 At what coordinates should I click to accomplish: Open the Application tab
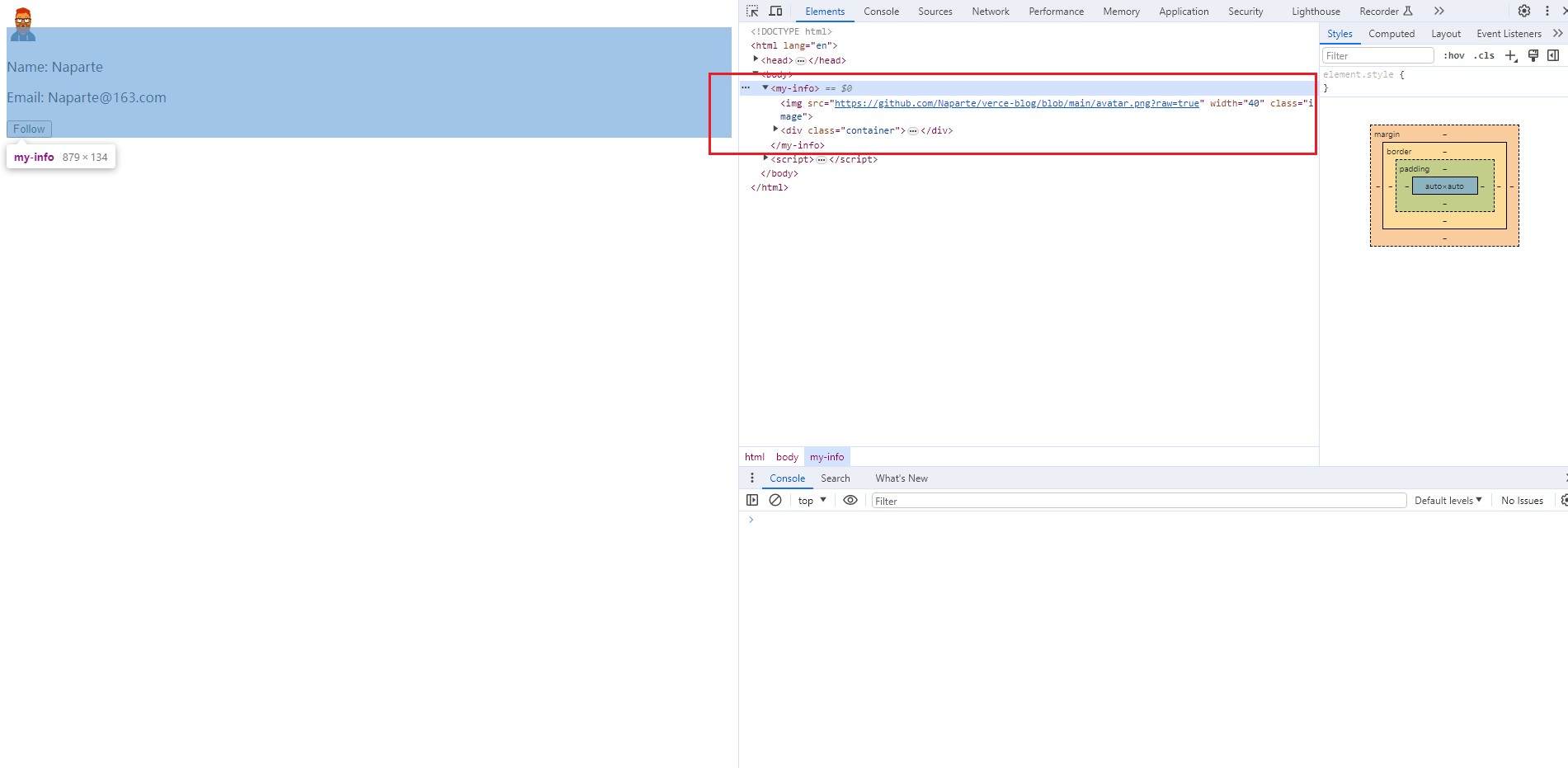pyautogui.click(x=1184, y=12)
